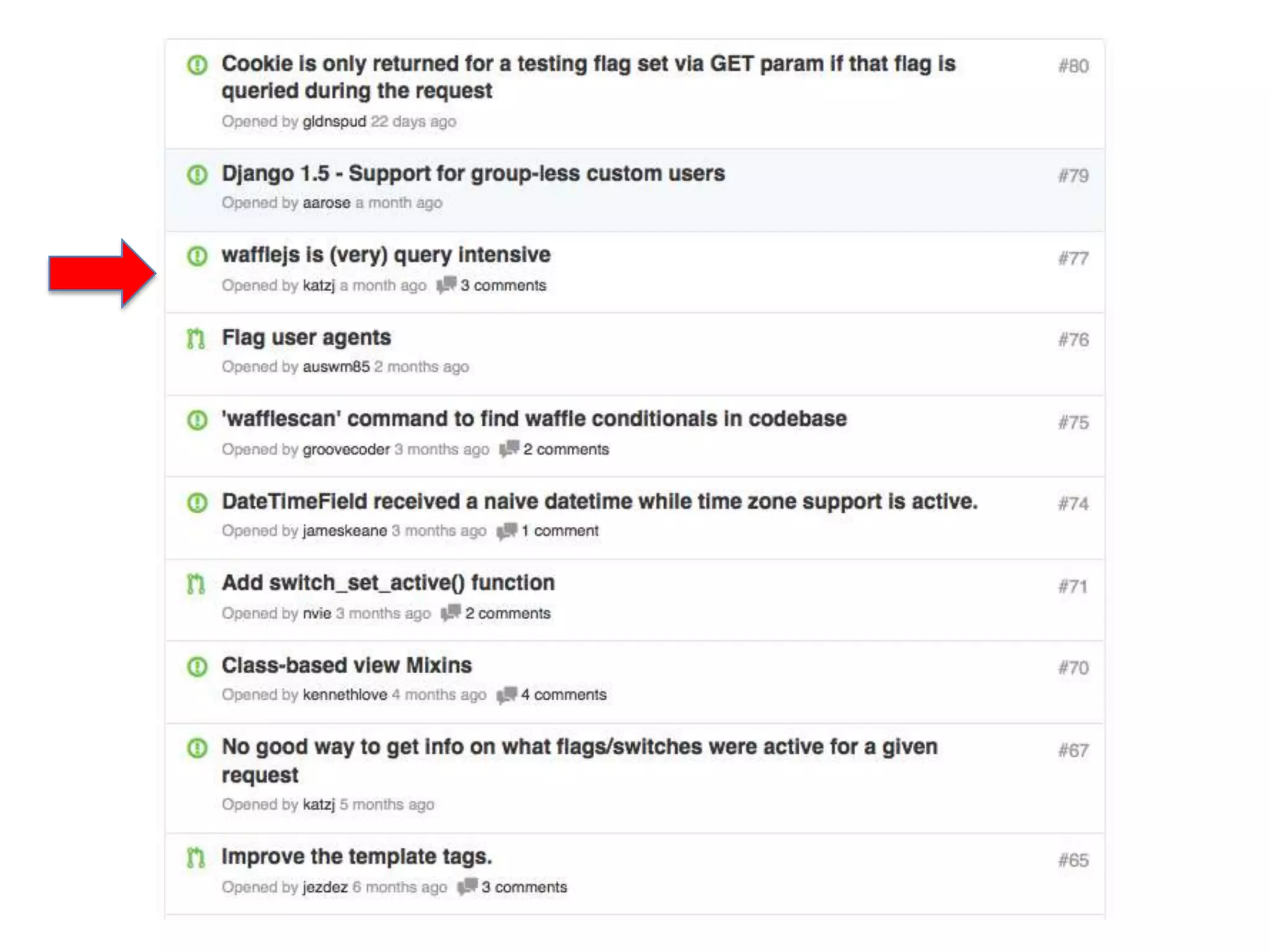This screenshot has width=1270, height=952.
Task: Click comments bubble icon on wafflejs issue
Action: coord(446,285)
